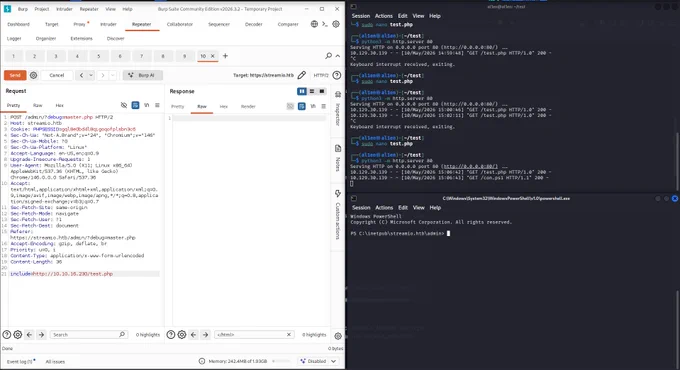Open the Decoder tool tab
The image size is (680, 370).
[x=254, y=24]
